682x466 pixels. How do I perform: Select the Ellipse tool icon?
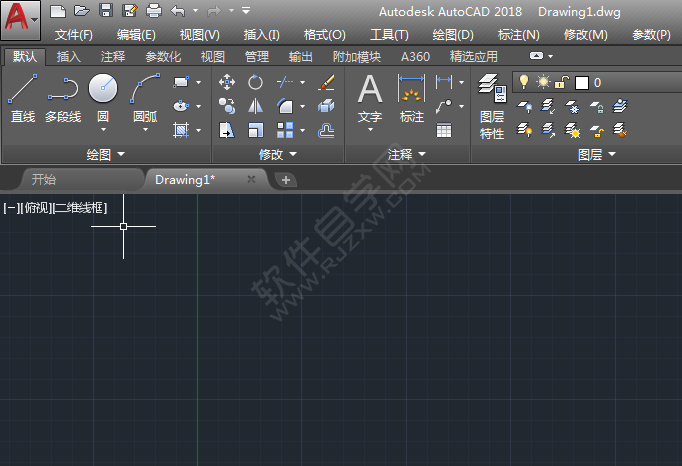pyautogui.click(x=181, y=106)
